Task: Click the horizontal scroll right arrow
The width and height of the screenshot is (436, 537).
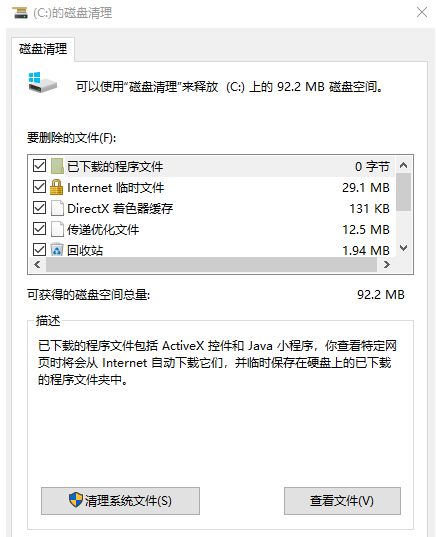Action: 387,265
